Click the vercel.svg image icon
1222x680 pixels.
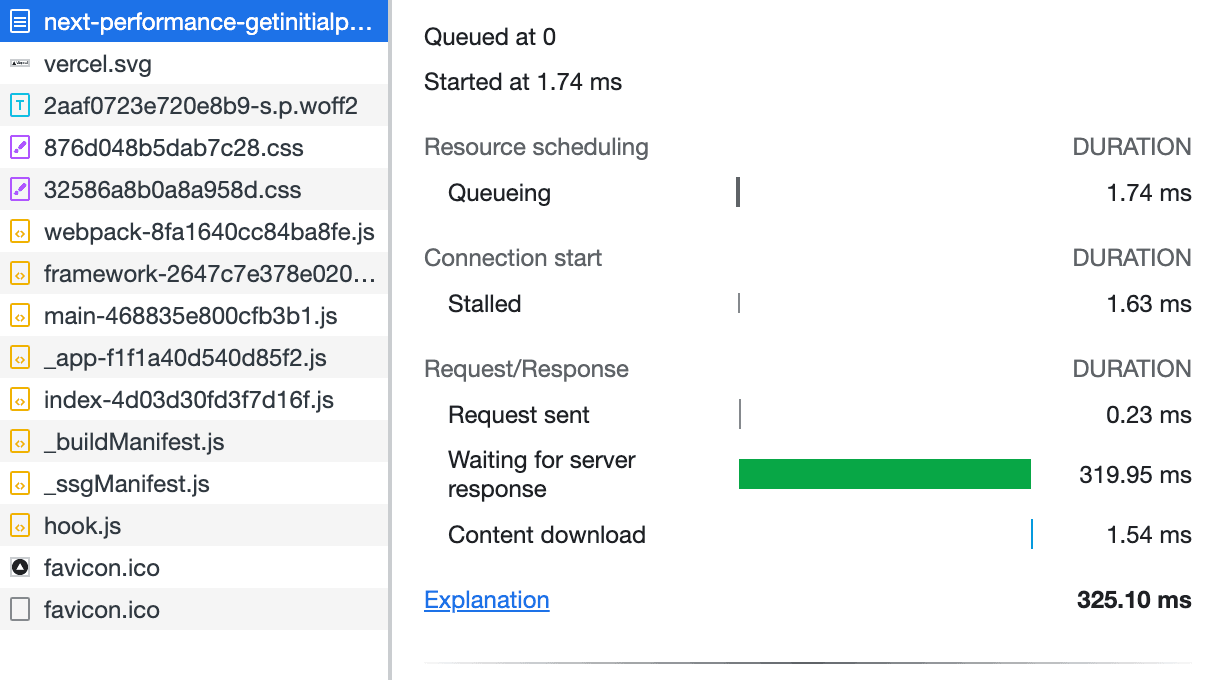[20, 64]
